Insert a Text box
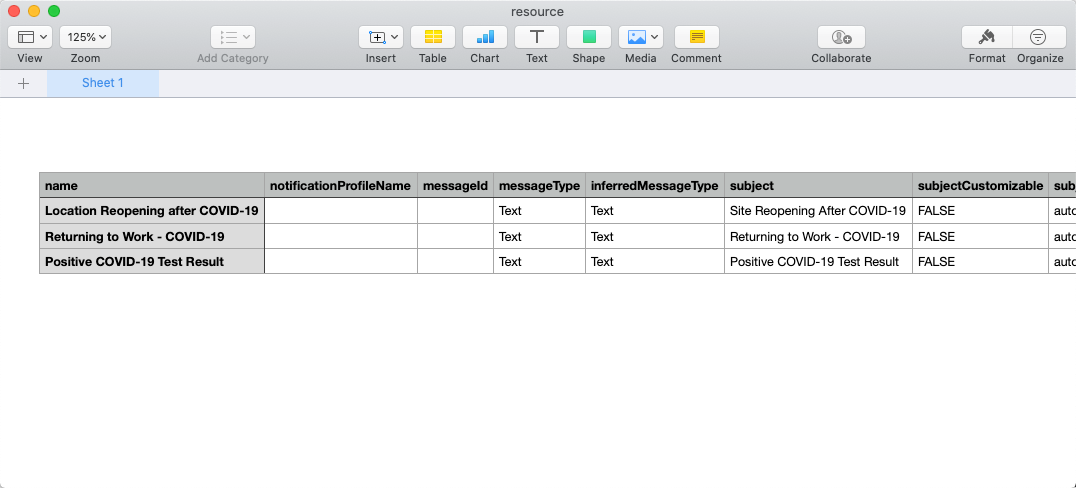 (x=537, y=37)
